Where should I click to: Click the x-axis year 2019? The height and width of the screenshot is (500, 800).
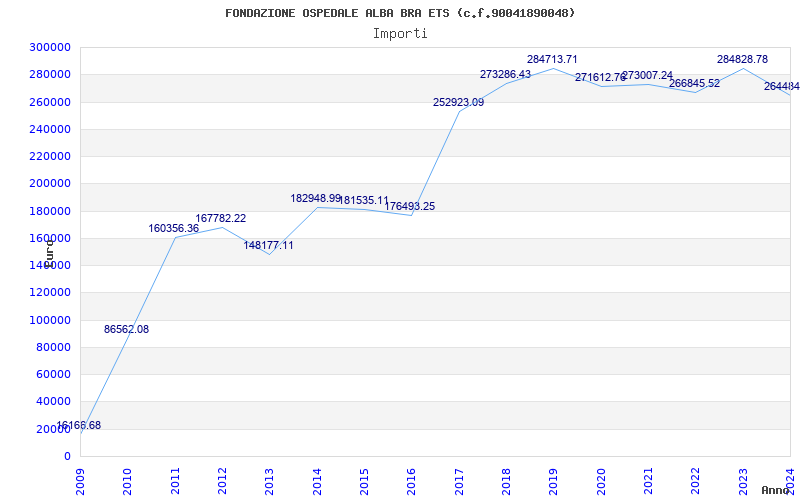click(x=554, y=482)
